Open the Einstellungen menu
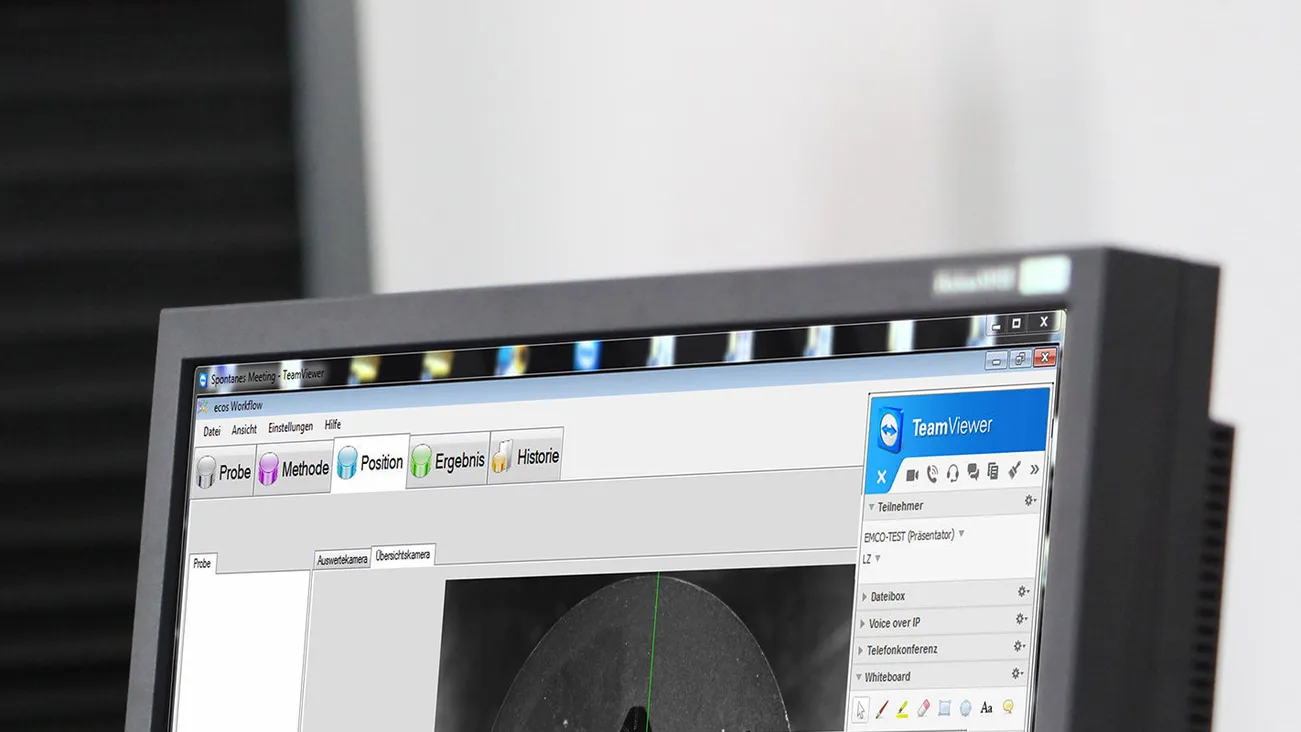The height and width of the screenshot is (732, 1301). pyautogui.click(x=290, y=427)
